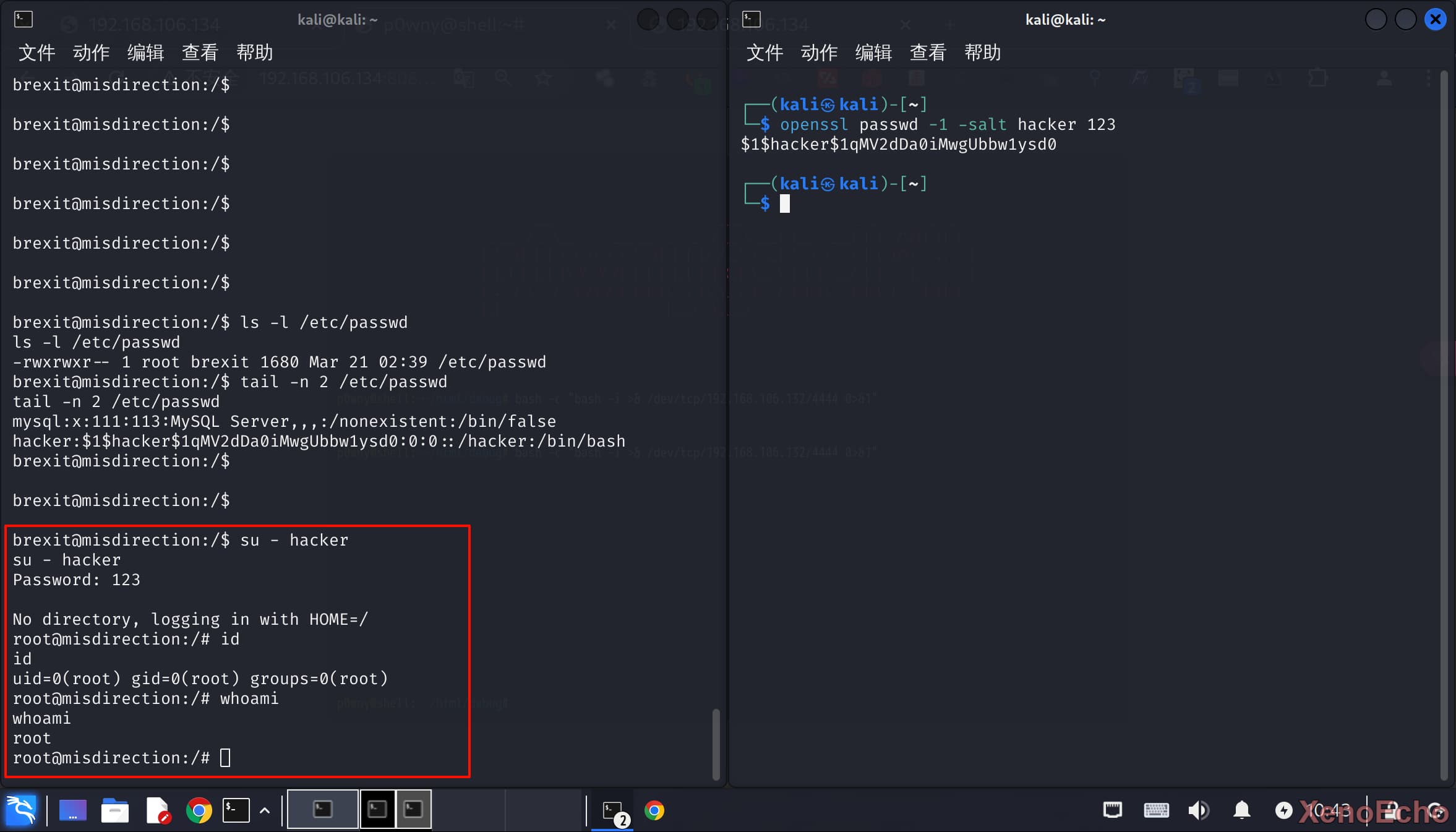Open the Kali applications menu icon

pos(21,810)
